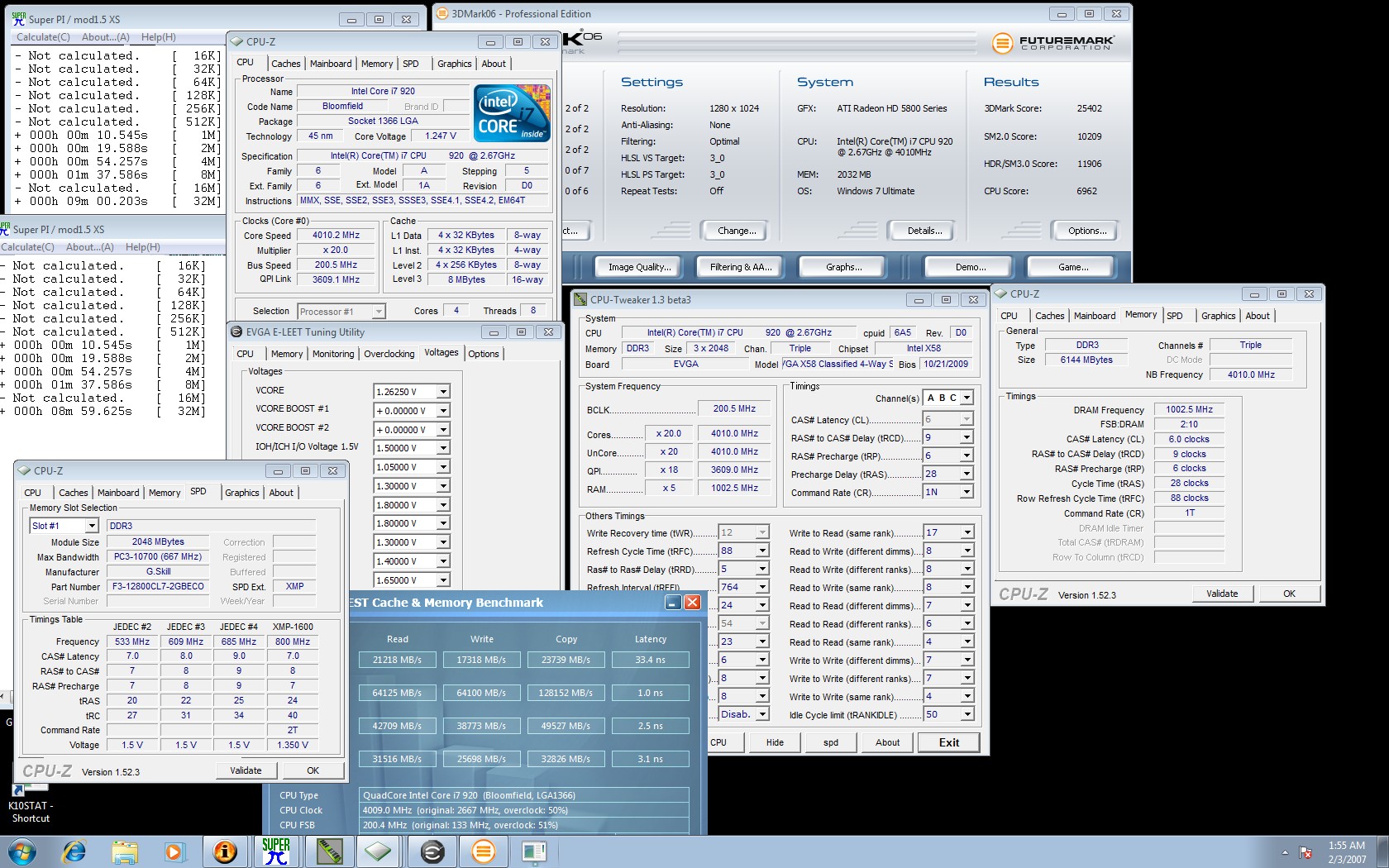This screenshot has height=868, width=1389.
Task: Click Change... button in 3DMark06 Settings
Action: coord(737,231)
